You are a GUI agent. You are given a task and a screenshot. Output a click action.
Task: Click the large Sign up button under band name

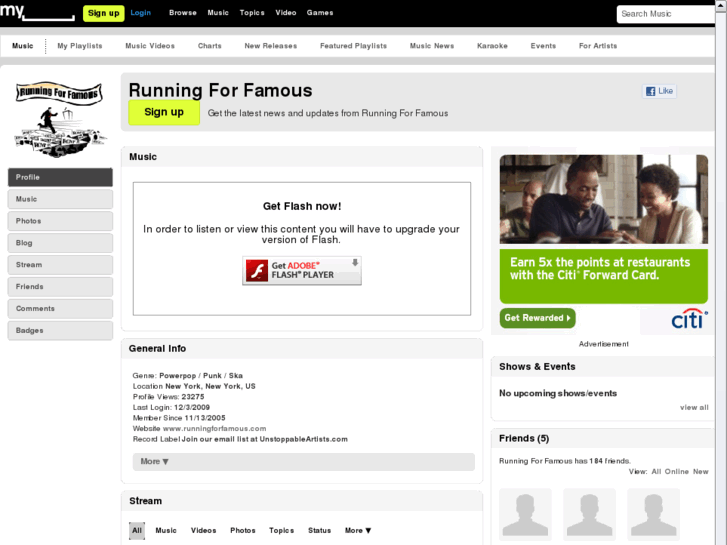(164, 112)
